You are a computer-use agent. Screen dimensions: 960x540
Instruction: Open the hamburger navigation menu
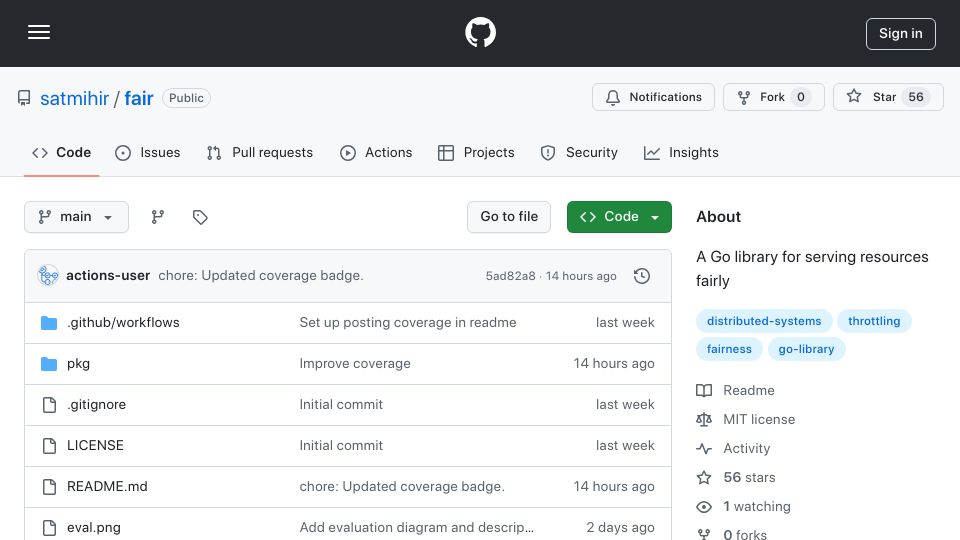(39, 32)
